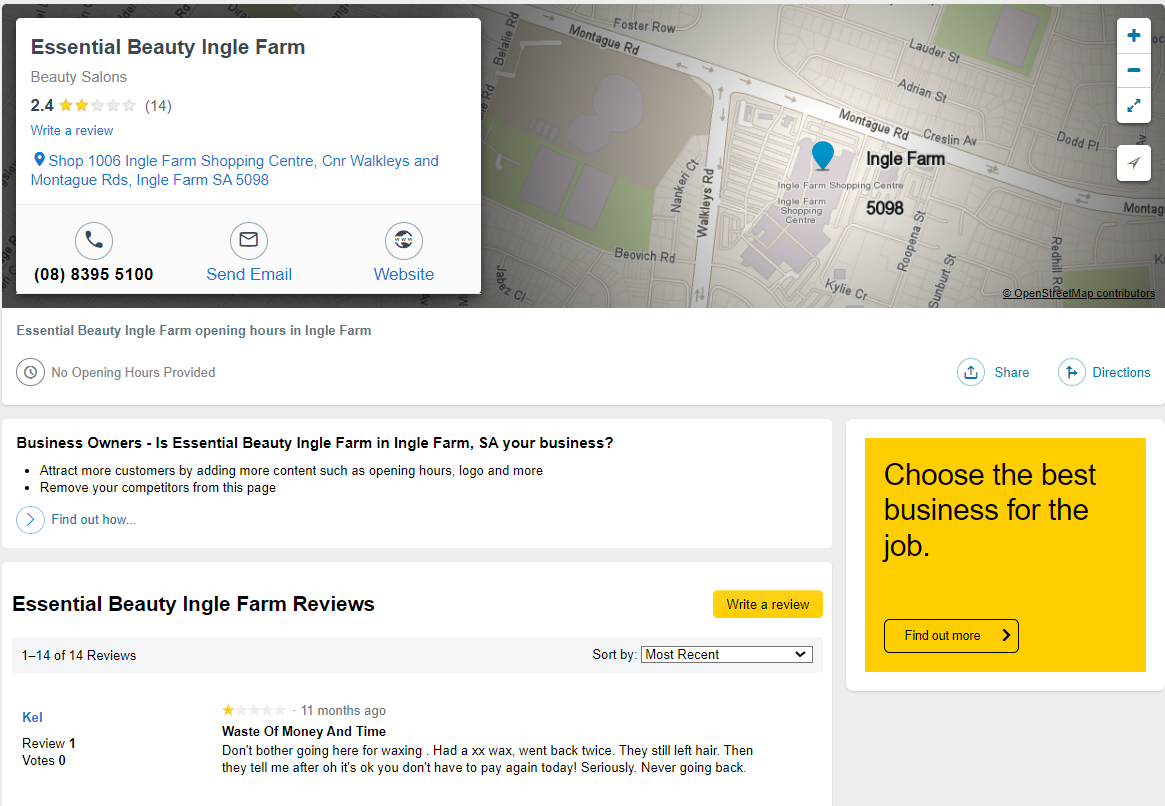Open the Sort by Most Recent dropdown
The height and width of the screenshot is (806, 1165).
click(x=726, y=654)
